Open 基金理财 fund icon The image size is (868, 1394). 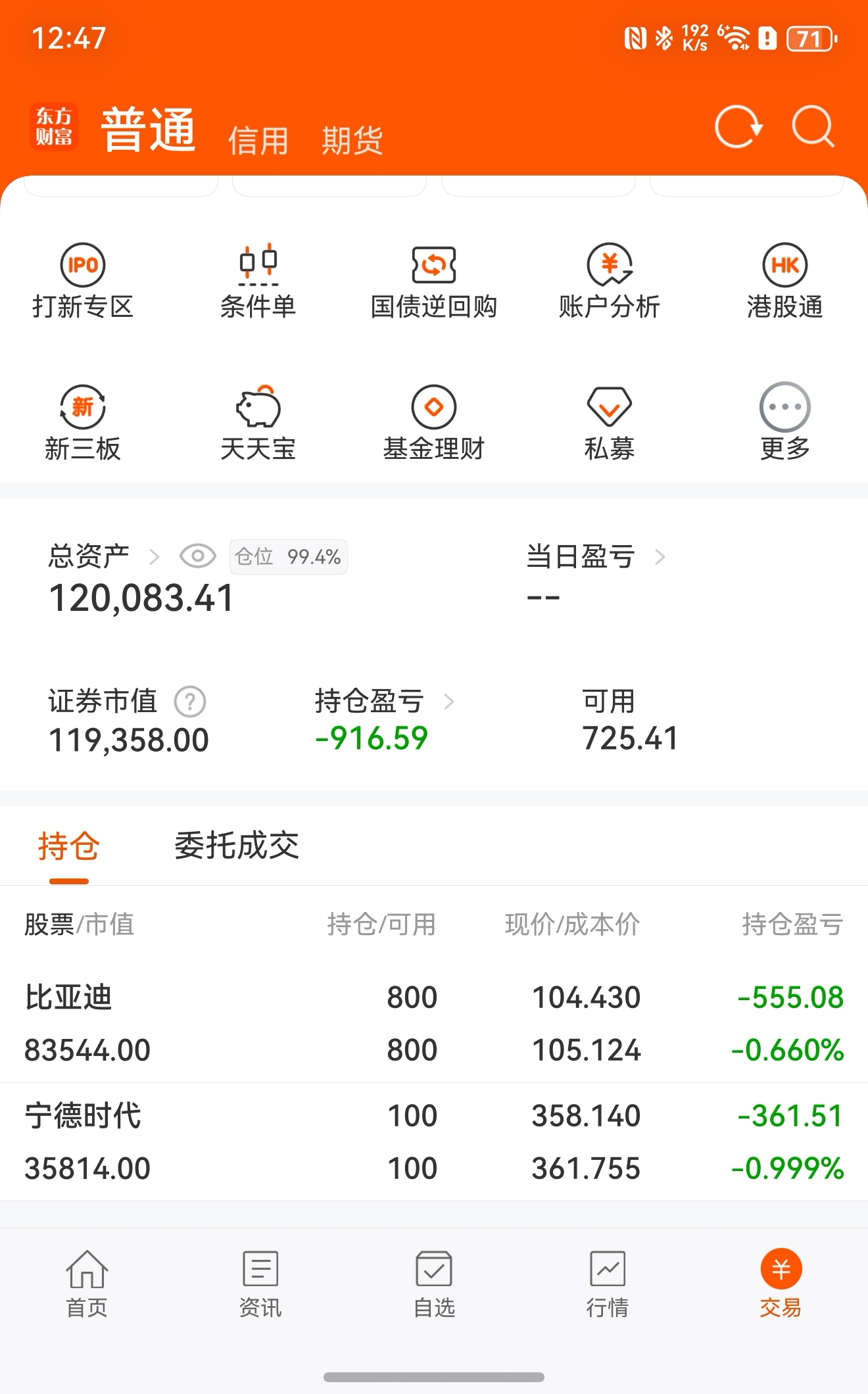(x=434, y=407)
